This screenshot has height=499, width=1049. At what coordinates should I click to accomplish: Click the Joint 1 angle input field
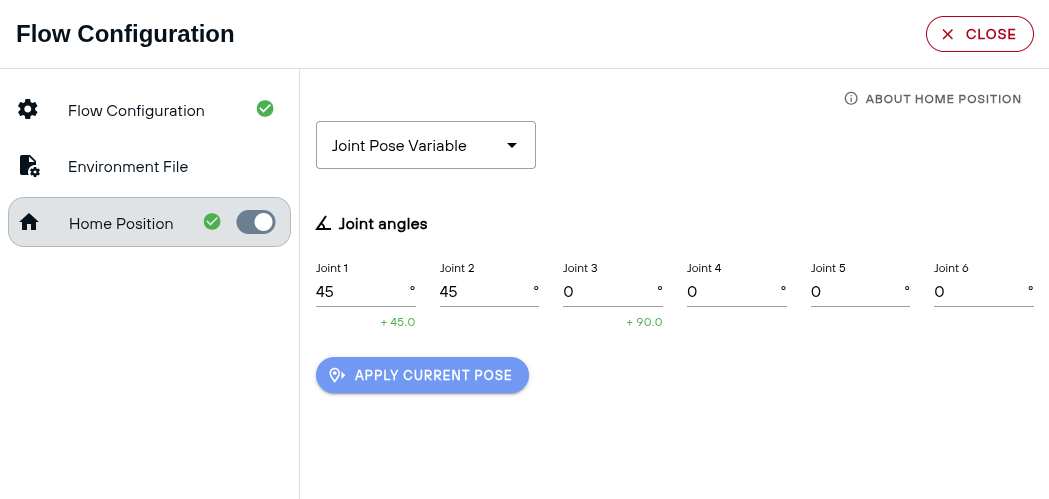pyautogui.click(x=365, y=292)
